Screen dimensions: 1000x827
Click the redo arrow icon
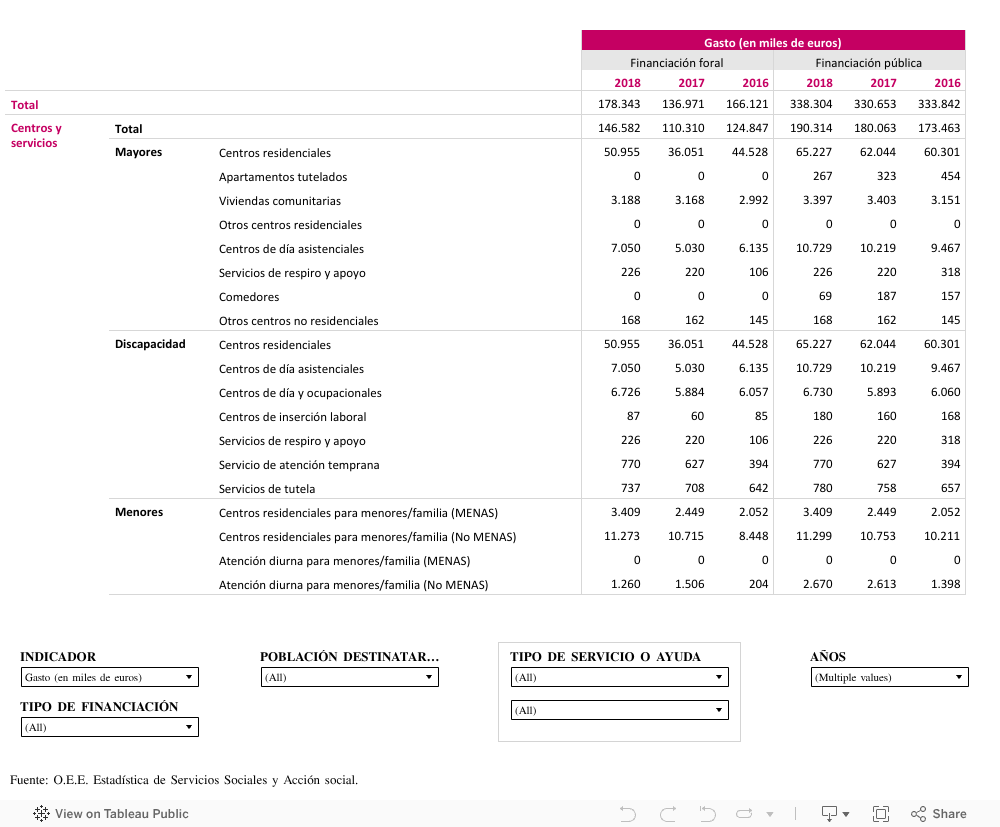(x=668, y=814)
